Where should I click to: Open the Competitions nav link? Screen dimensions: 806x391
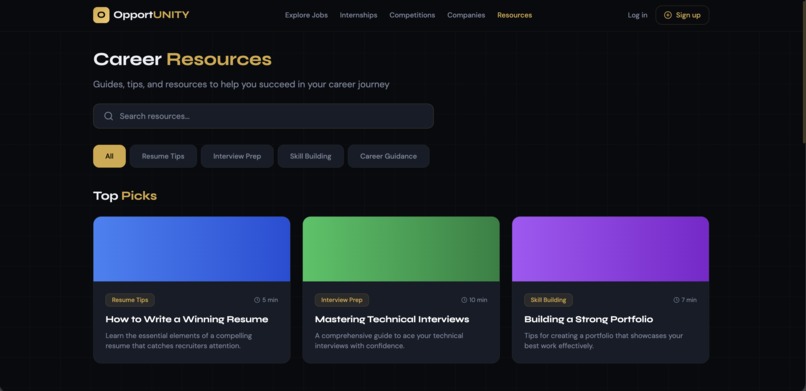tap(412, 15)
